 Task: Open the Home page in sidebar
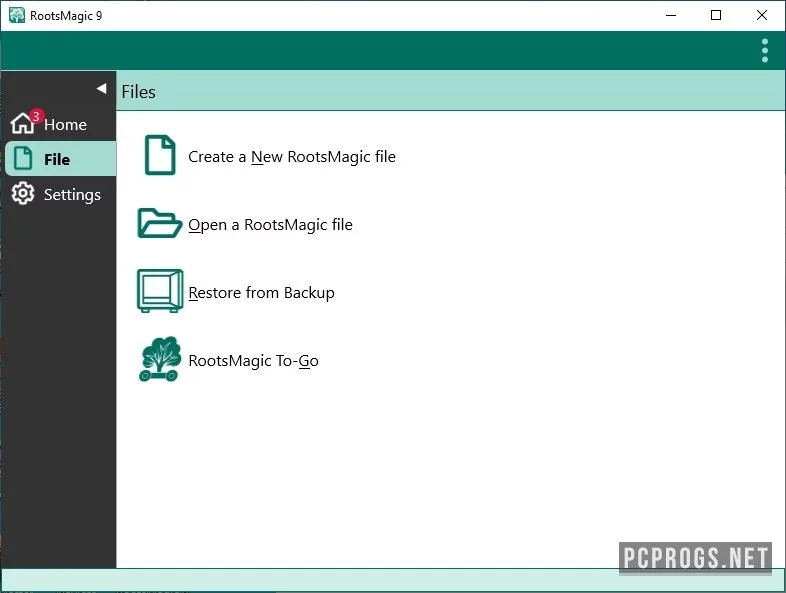pos(59,124)
